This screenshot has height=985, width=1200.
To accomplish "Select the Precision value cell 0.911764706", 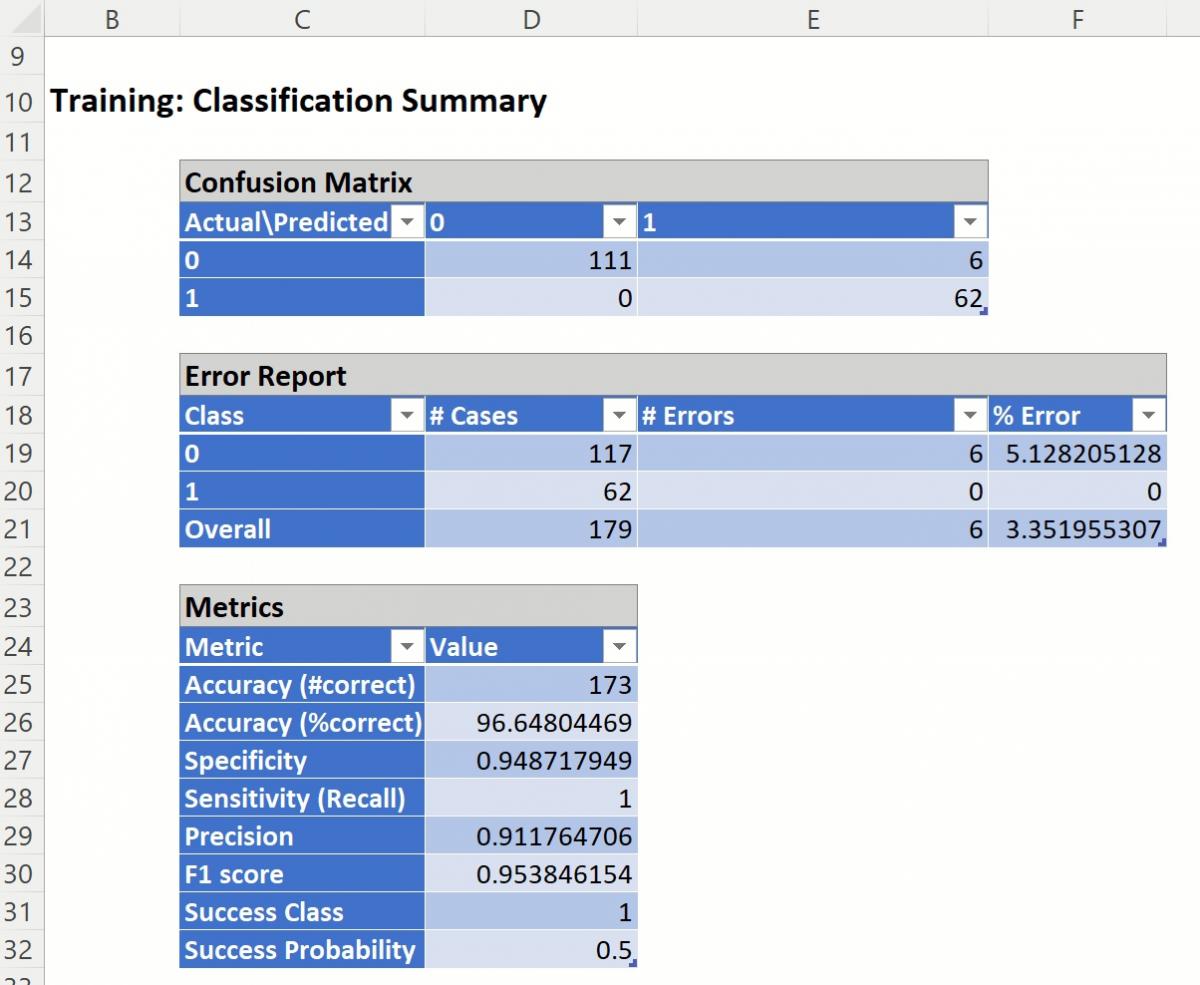I will click(531, 837).
